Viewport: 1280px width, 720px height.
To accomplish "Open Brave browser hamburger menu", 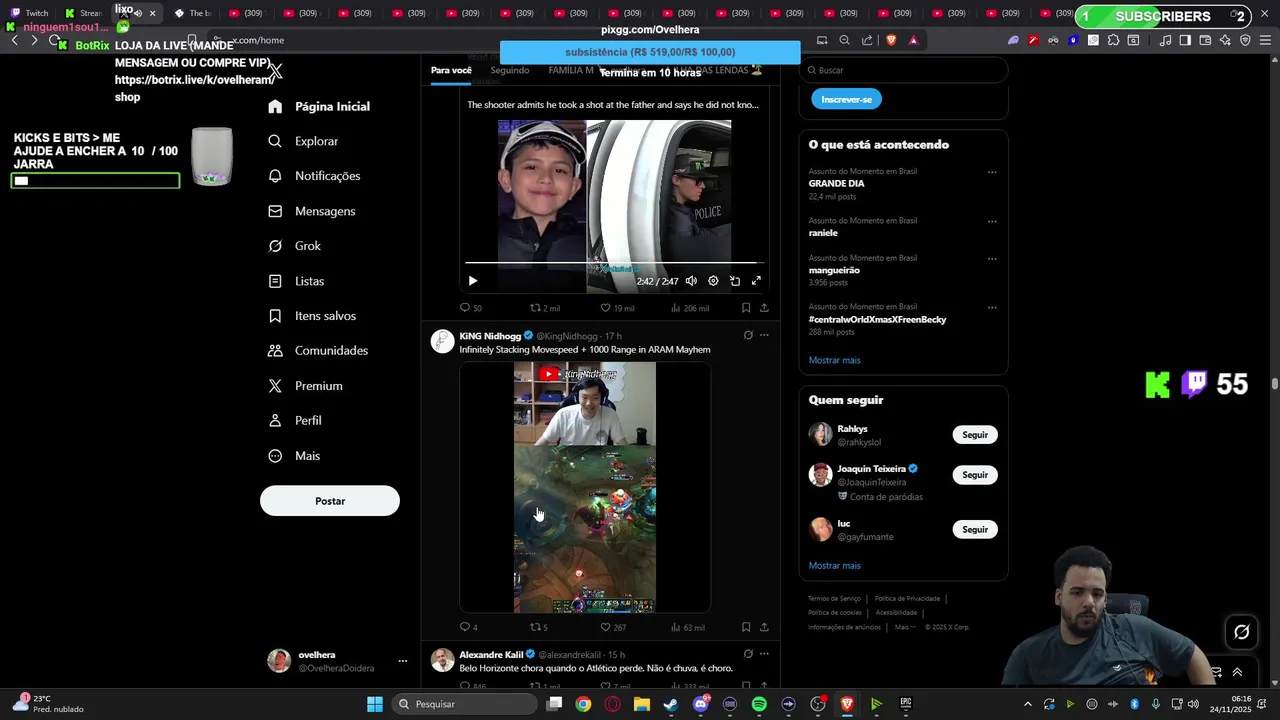I will 1265,40.
